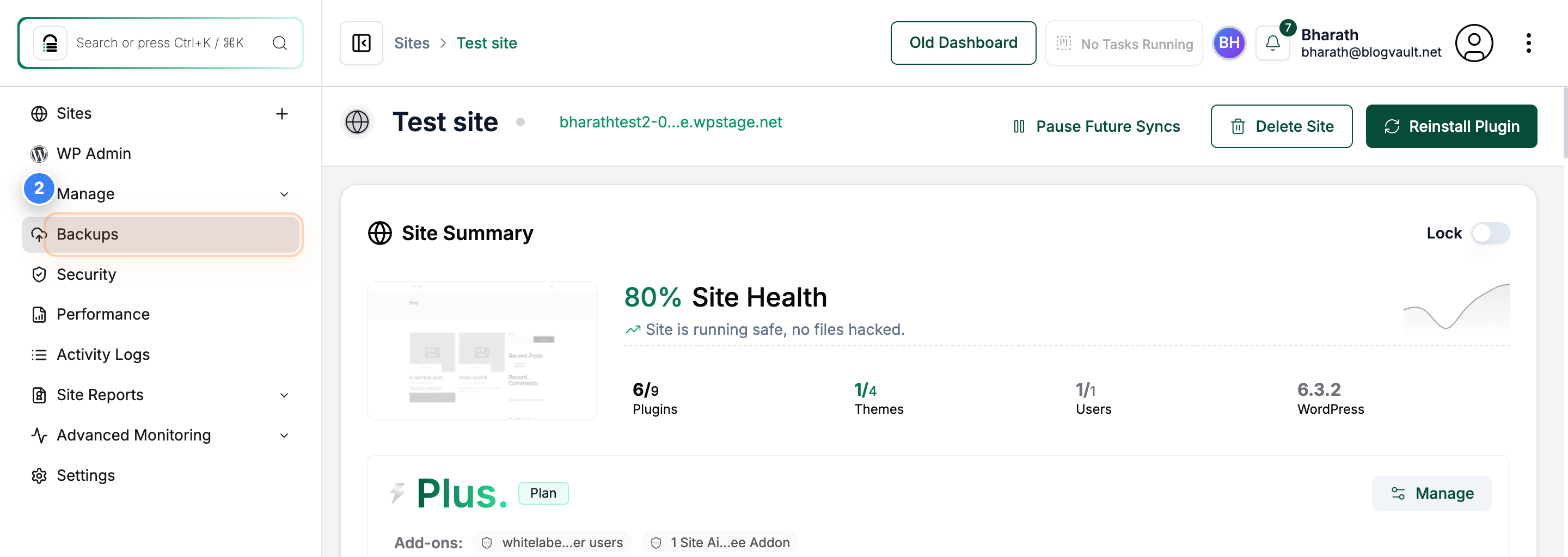
Task: Click Reinstall Plugin button
Action: coord(1451,126)
